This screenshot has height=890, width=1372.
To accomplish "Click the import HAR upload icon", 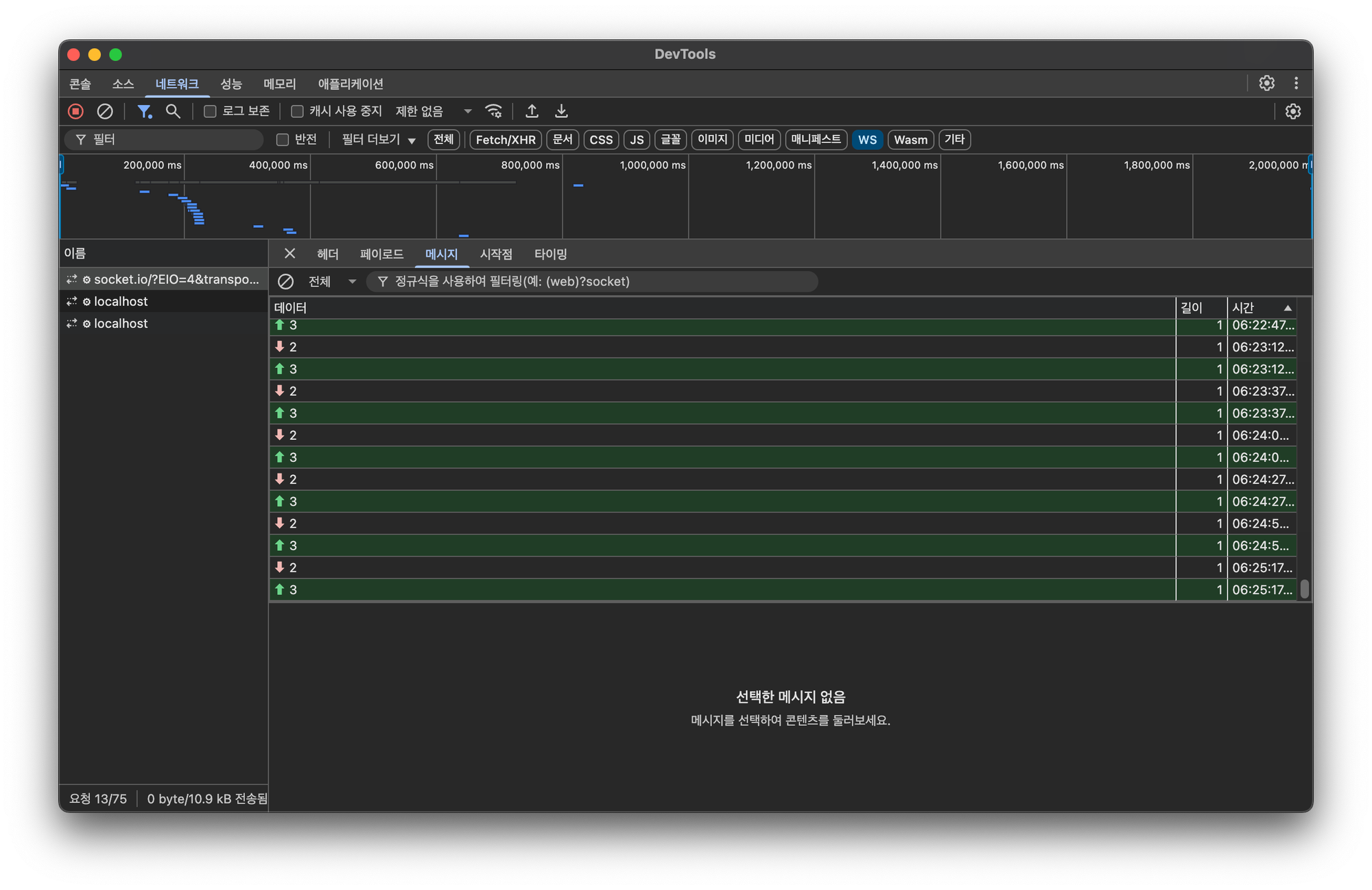I will tap(532, 111).
